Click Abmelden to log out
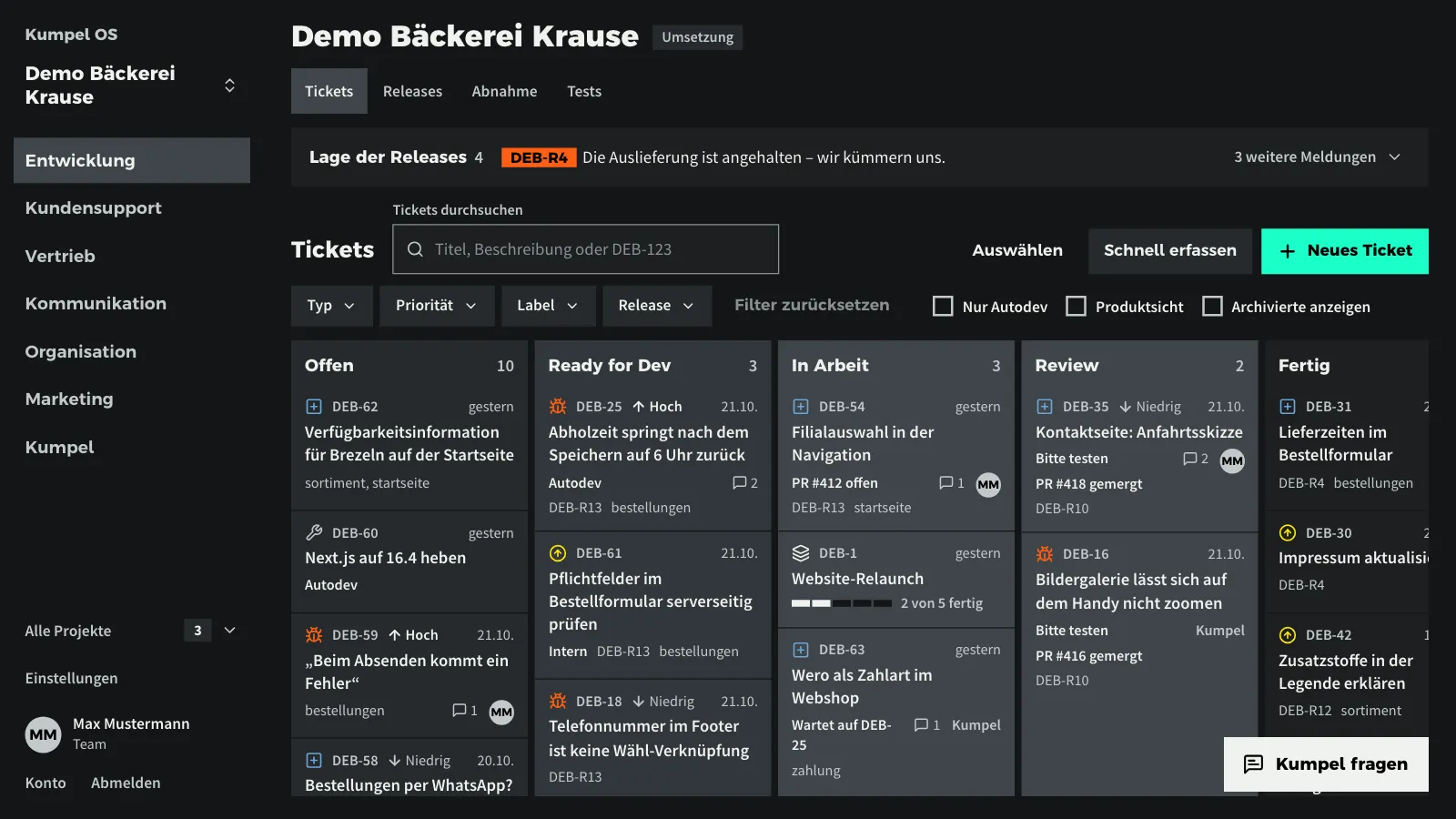This screenshot has height=819, width=1456. coord(126,783)
